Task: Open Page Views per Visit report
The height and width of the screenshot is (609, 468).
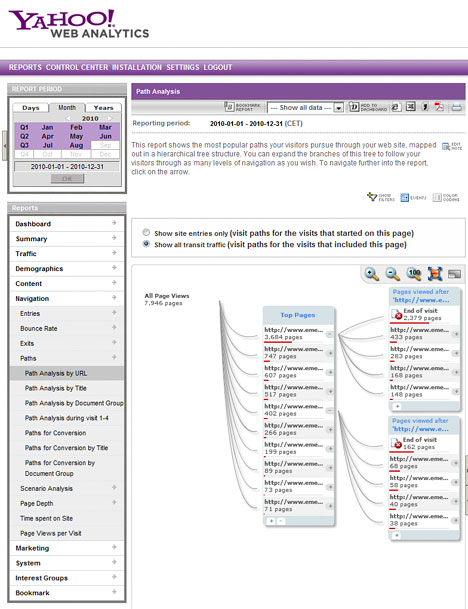Action: 50,533
